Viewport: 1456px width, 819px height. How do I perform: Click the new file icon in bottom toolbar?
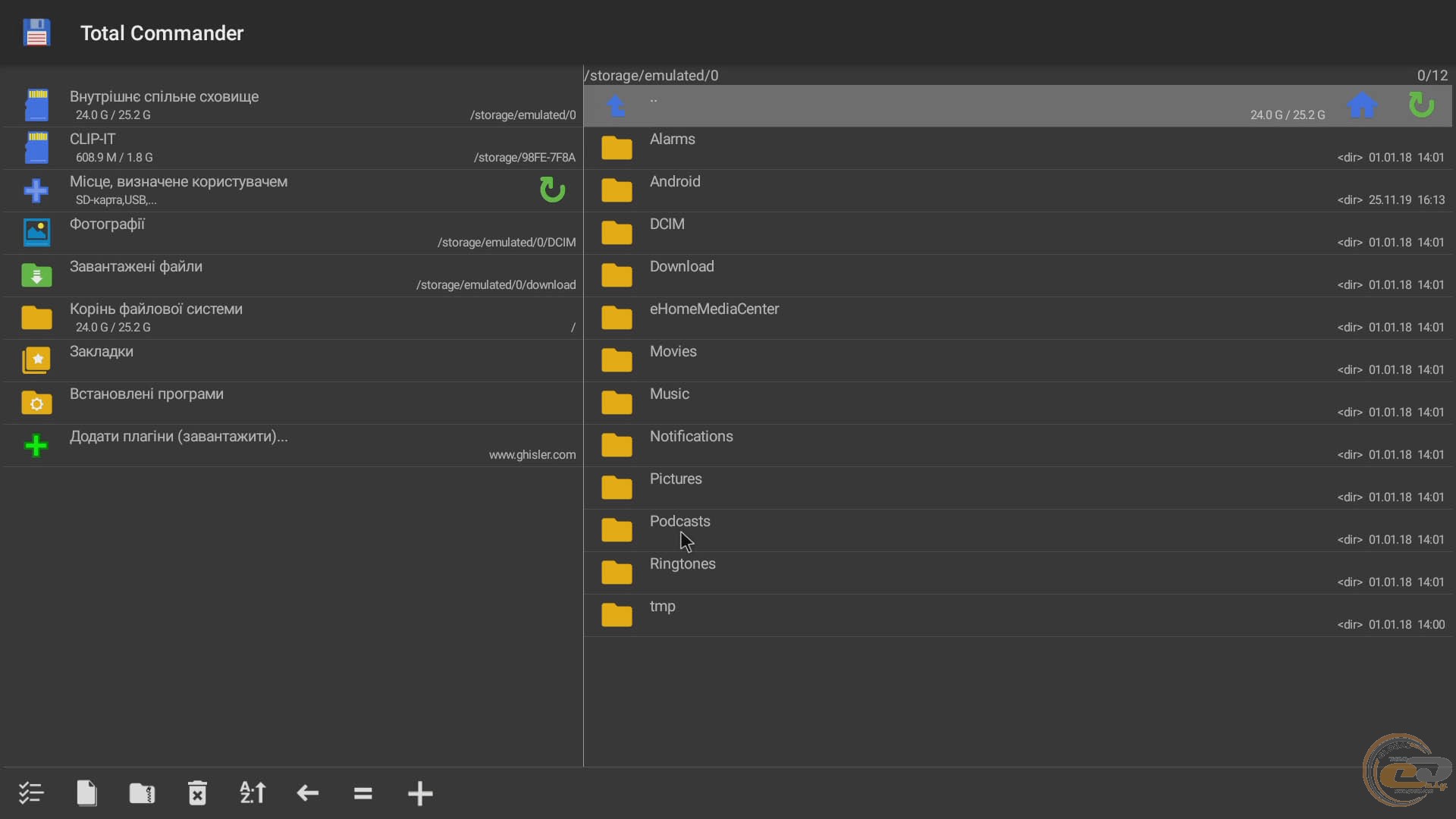(86, 793)
